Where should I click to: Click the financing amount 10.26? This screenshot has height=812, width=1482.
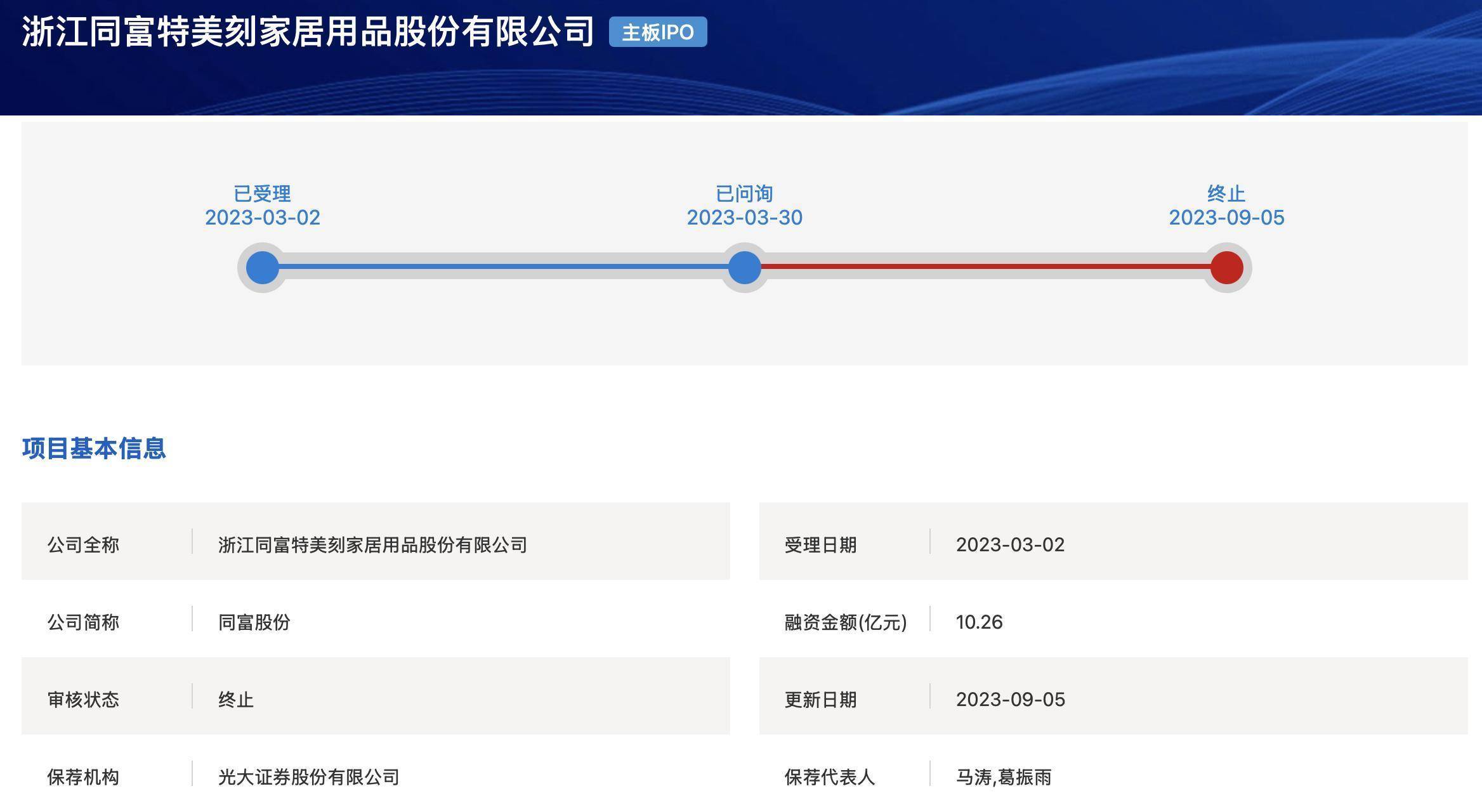pos(979,622)
